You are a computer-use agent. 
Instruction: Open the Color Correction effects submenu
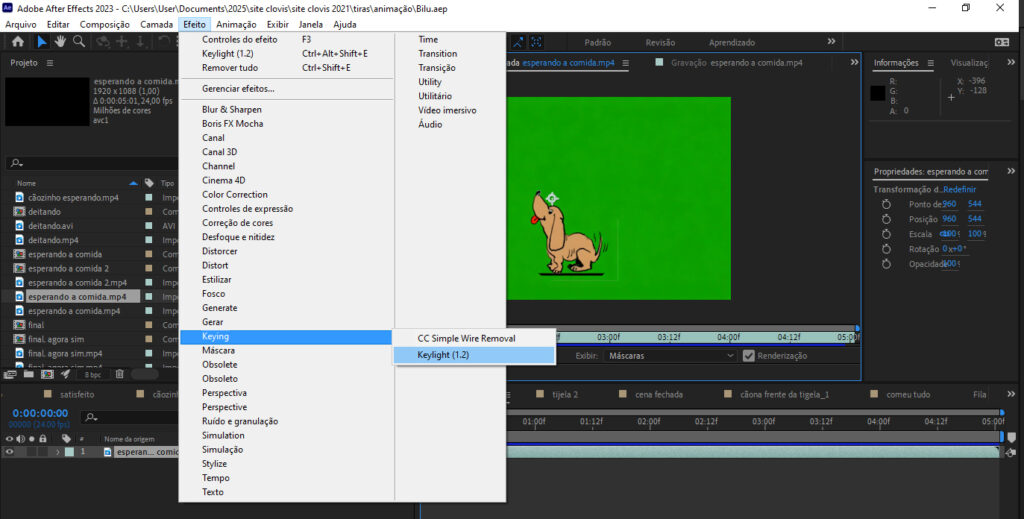click(235, 195)
